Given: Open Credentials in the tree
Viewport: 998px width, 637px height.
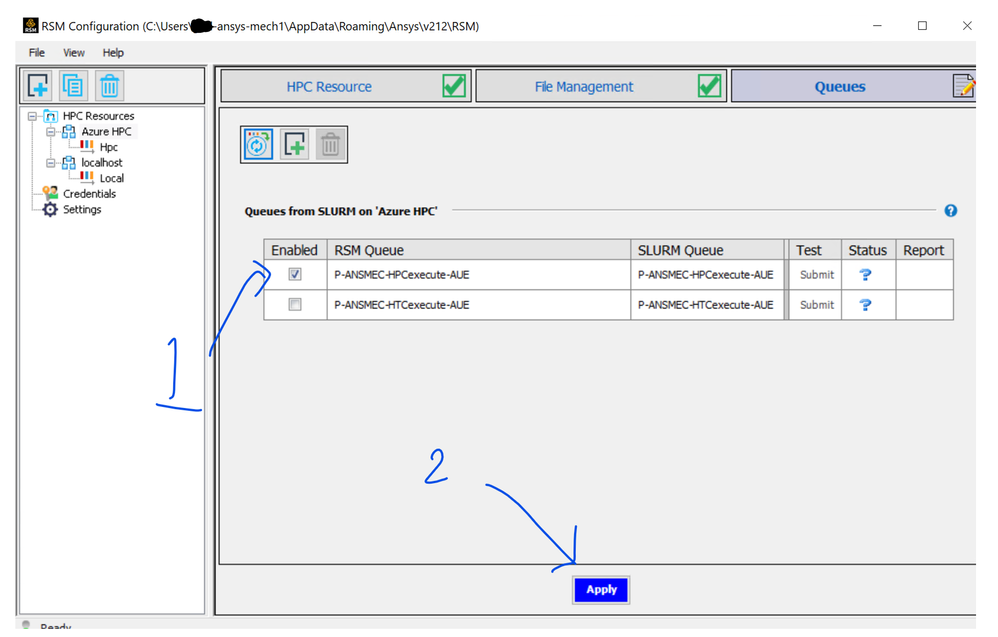Looking at the screenshot, I should tap(89, 193).
